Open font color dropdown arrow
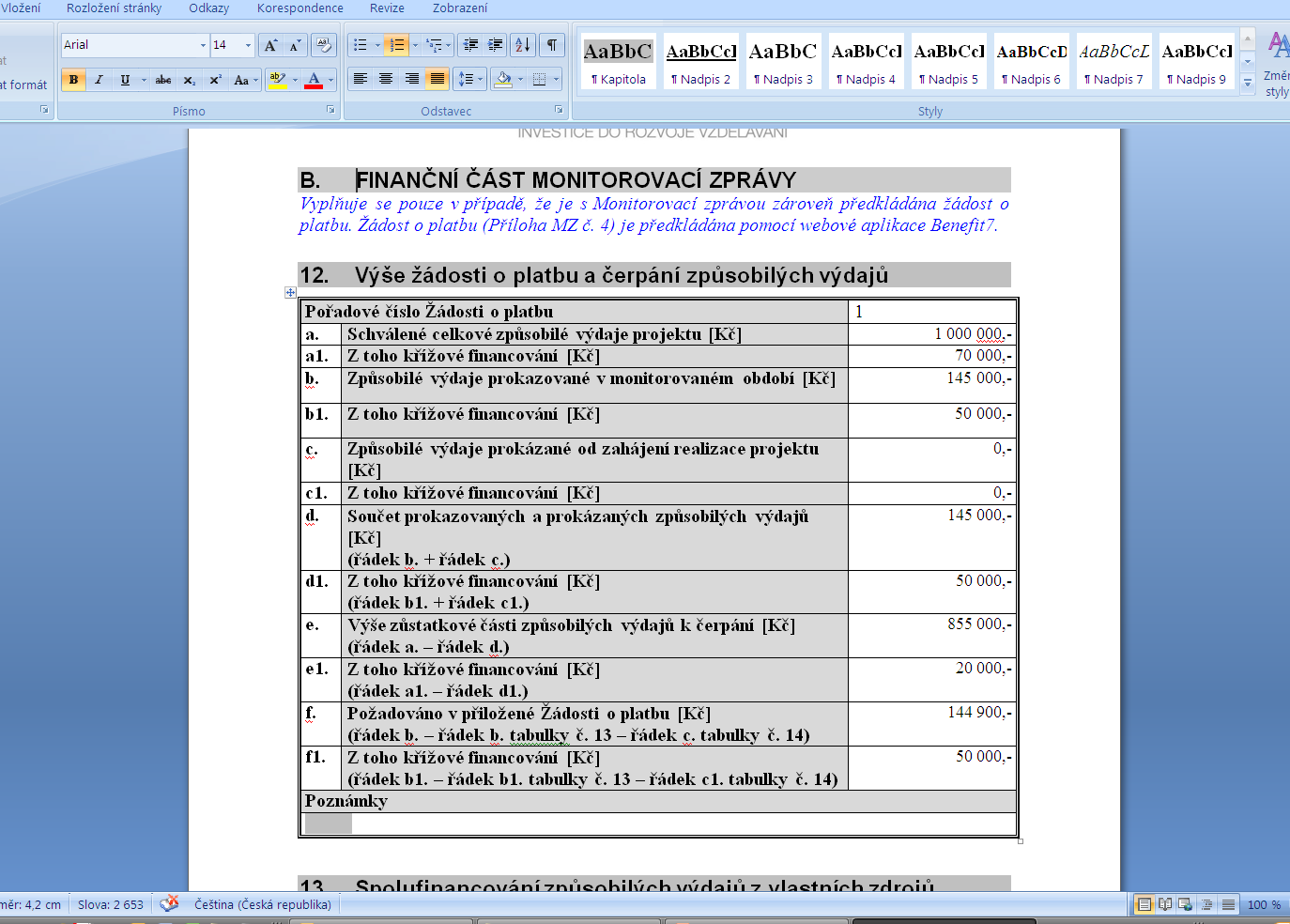The height and width of the screenshot is (924, 1290). coord(330,80)
